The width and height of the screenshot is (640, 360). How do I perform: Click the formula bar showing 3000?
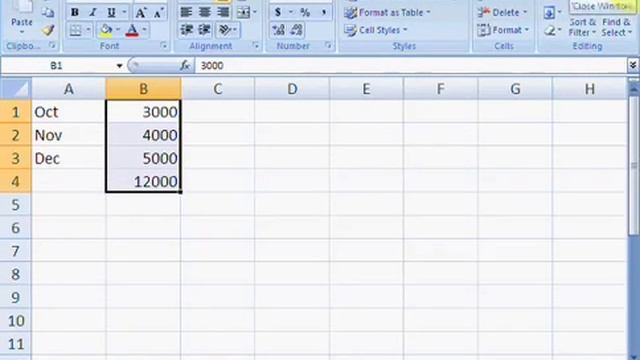coord(410,66)
